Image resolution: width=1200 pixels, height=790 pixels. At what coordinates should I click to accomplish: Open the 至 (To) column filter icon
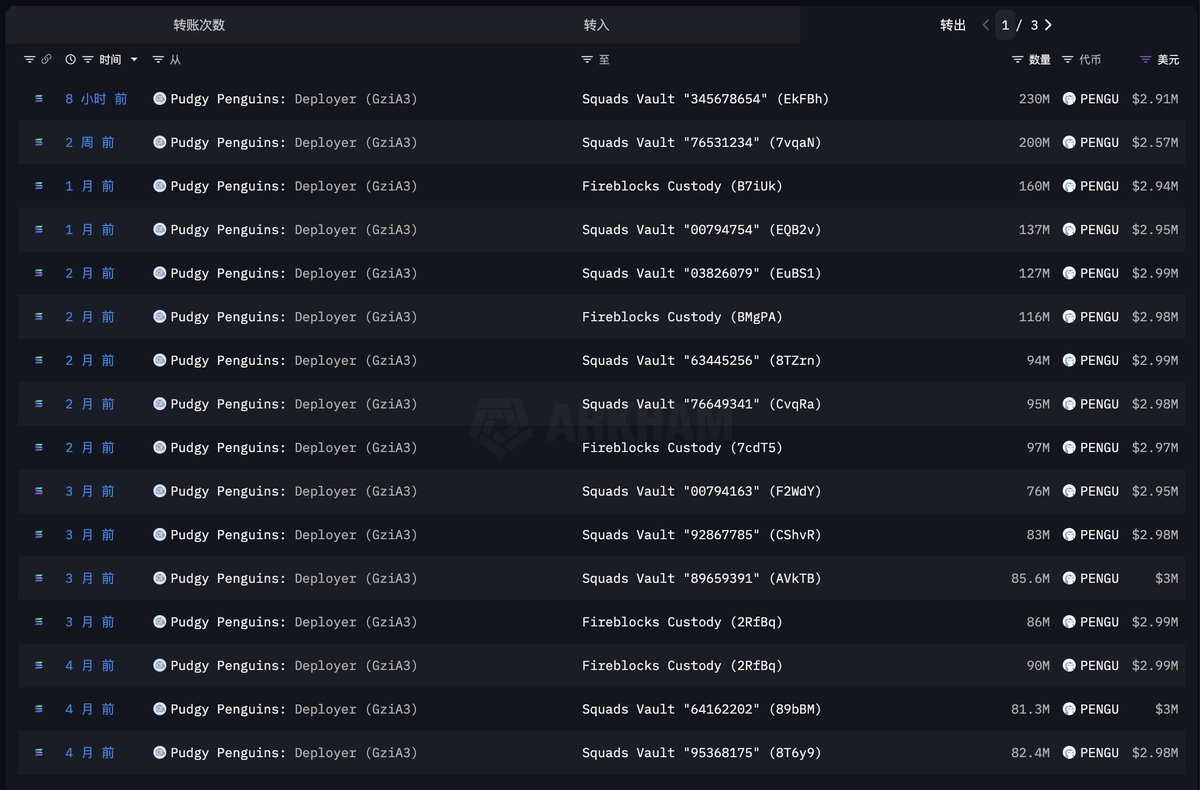pos(587,60)
